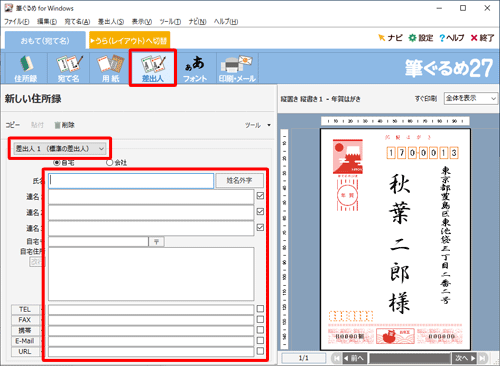The height and width of the screenshot is (366, 500).
Task: Click the 削除 delete trash icon
Action: coord(64,125)
